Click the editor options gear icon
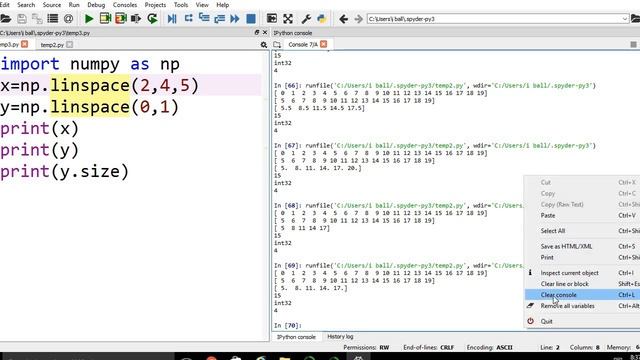640x360 pixels. coord(264,44)
